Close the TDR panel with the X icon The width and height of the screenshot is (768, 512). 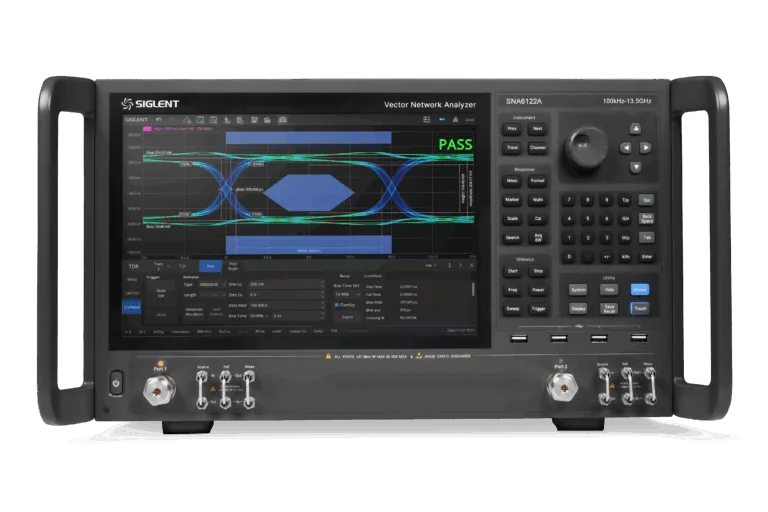472,266
